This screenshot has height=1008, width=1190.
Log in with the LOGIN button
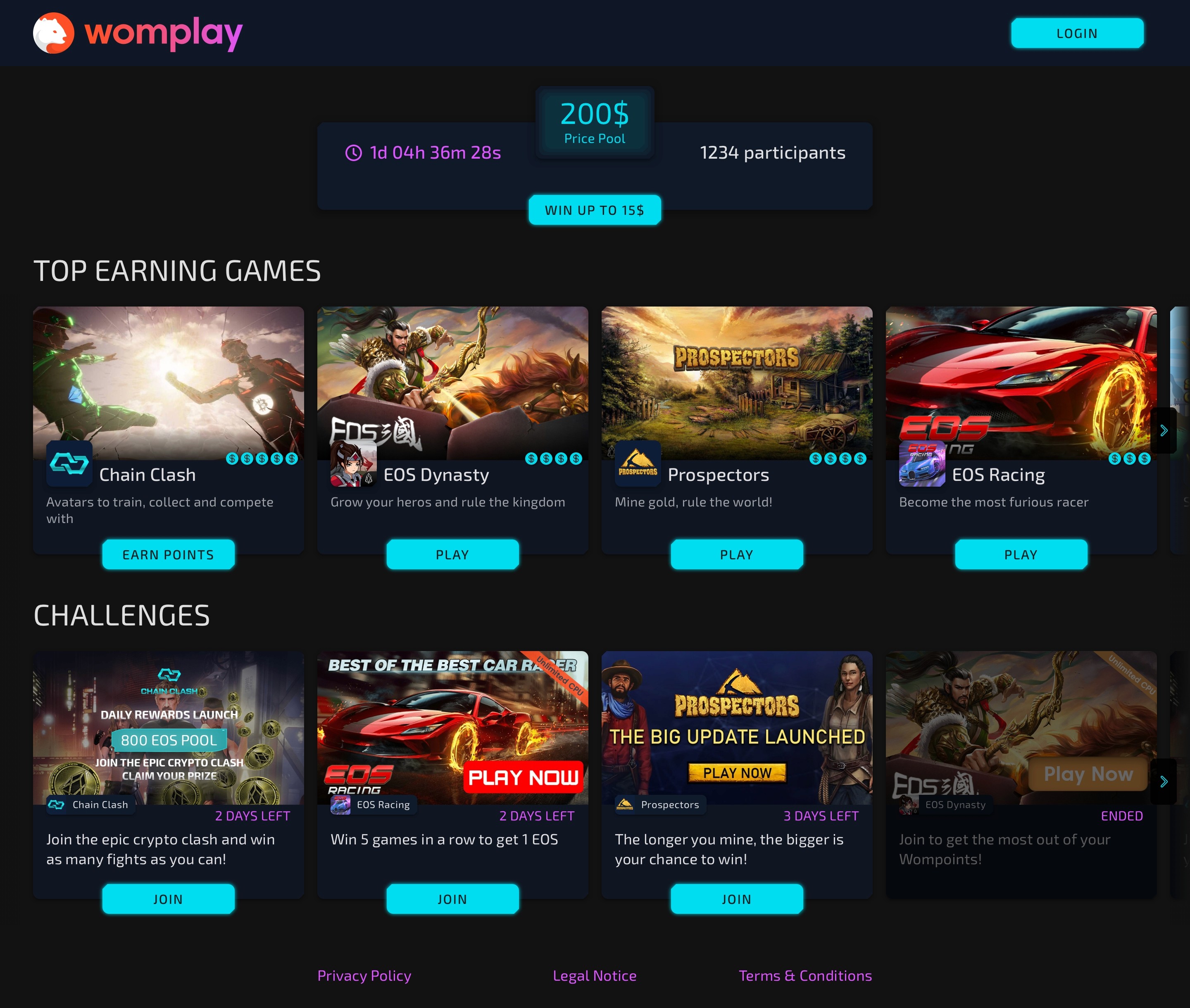pyautogui.click(x=1077, y=33)
